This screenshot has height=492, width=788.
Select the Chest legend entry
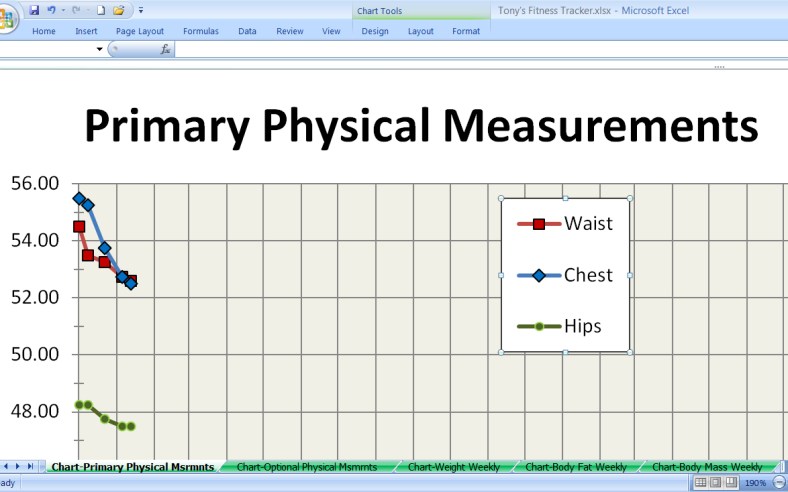pyautogui.click(x=565, y=275)
